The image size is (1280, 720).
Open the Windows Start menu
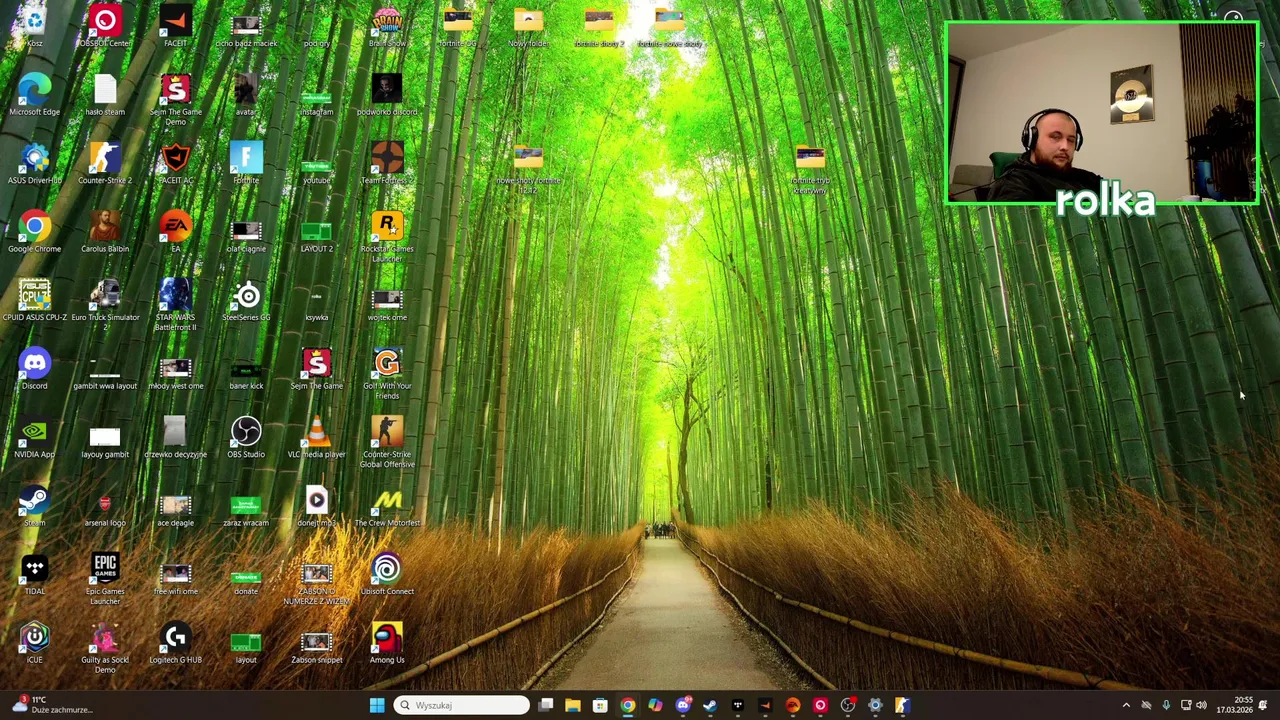(377, 705)
